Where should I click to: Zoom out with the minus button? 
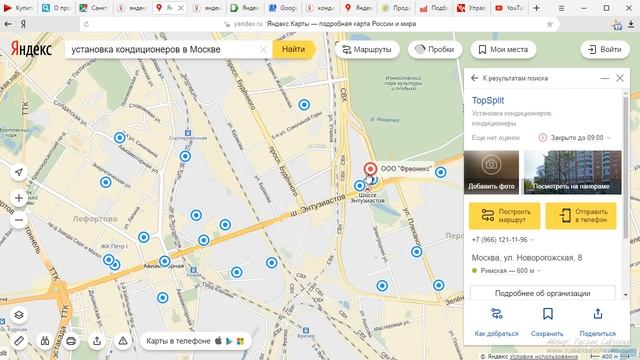[19, 220]
